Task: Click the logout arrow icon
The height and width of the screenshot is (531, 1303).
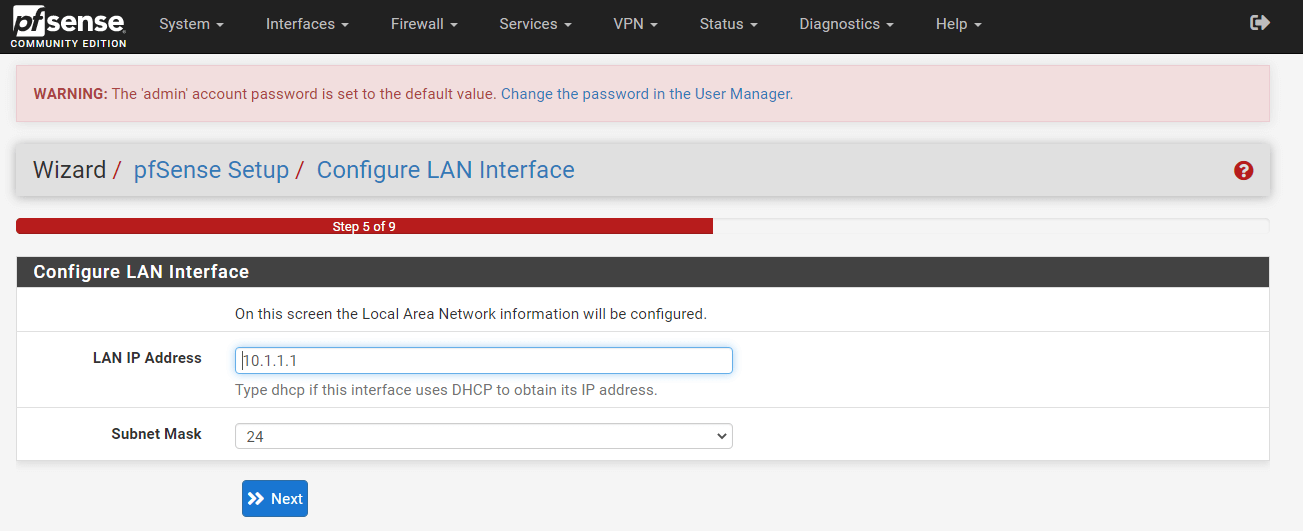Action: tap(1260, 23)
